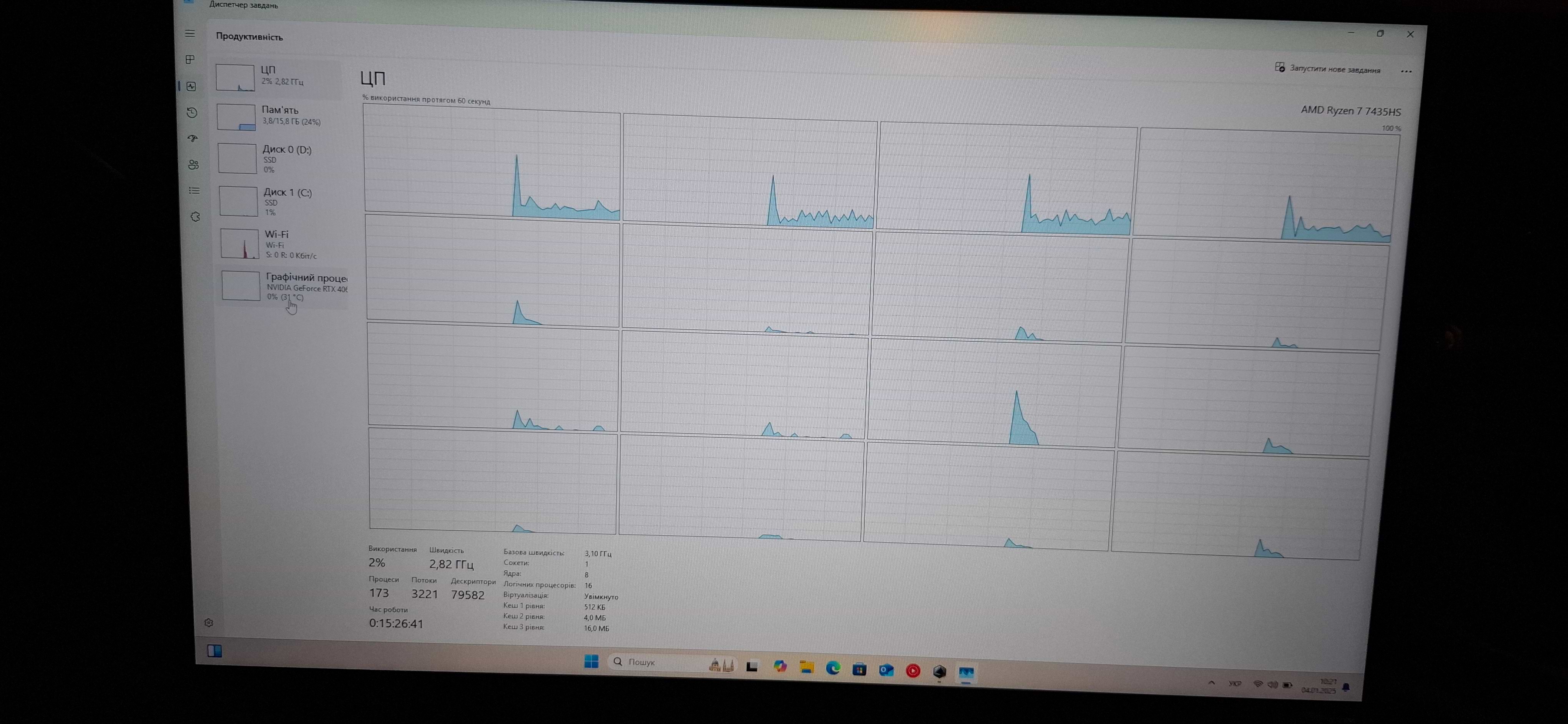Click the Продуктивність page heading

(249, 37)
